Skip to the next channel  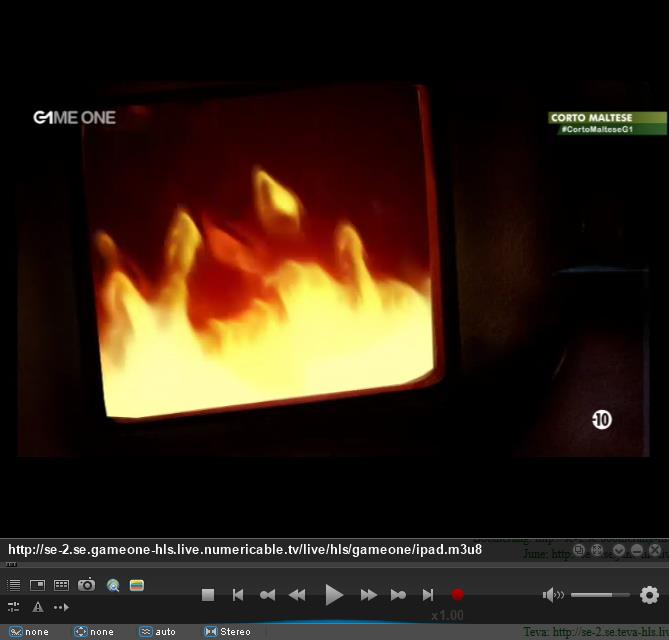[x=428, y=595]
